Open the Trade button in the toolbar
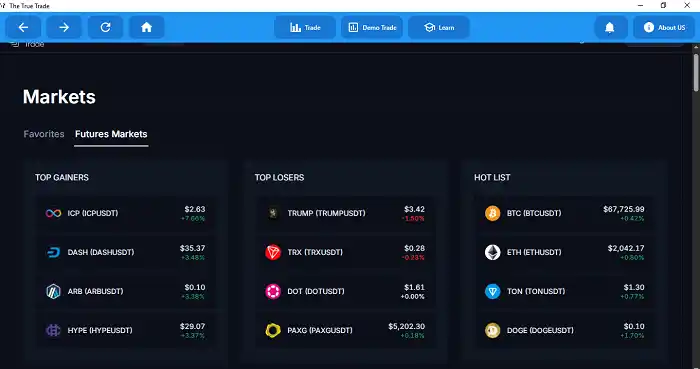Screen dimensions: 700x369 tap(305, 27)
